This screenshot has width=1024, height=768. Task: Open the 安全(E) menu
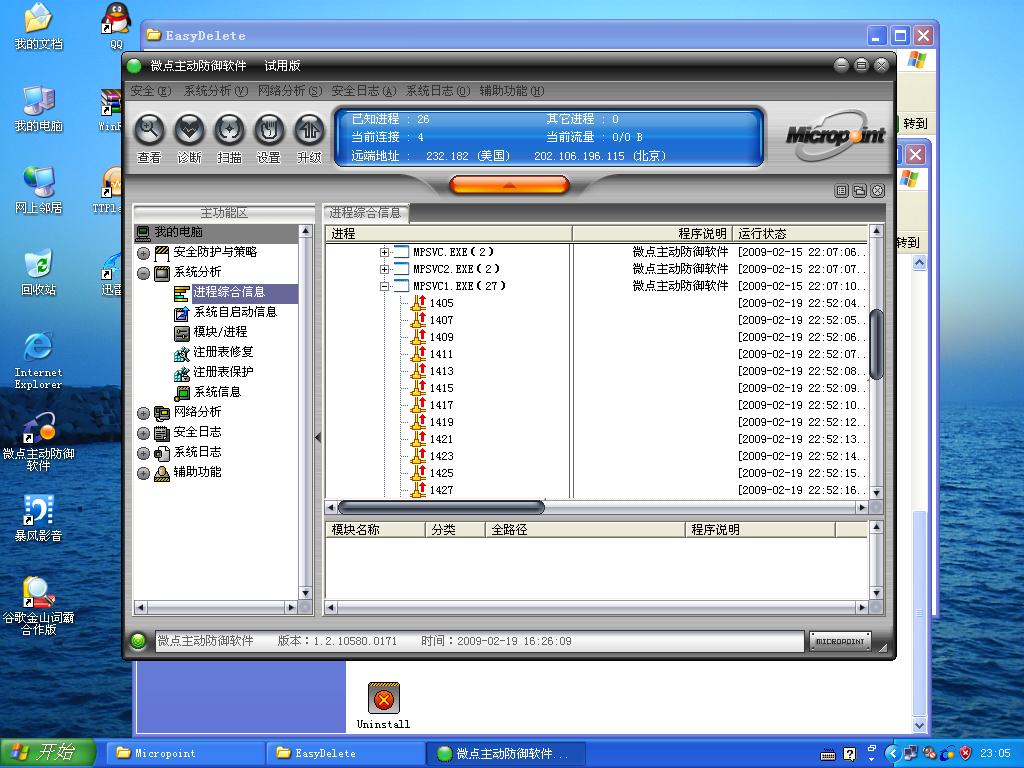tap(150, 91)
